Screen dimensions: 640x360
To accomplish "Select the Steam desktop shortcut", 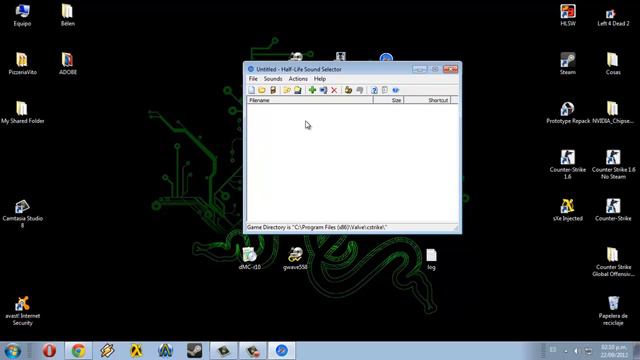I will 568,64.
